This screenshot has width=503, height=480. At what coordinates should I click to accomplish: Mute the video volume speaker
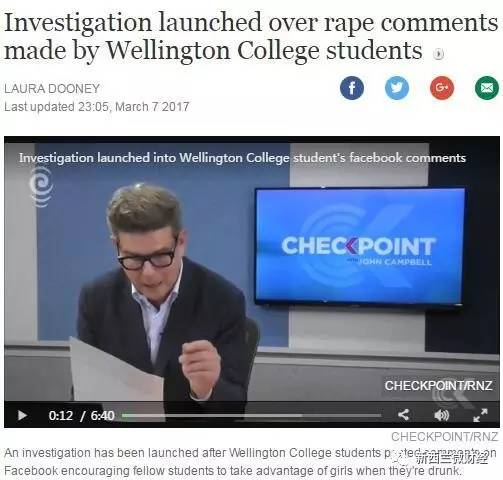point(442,415)
